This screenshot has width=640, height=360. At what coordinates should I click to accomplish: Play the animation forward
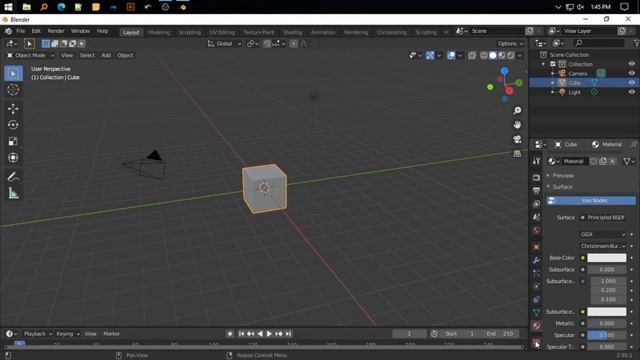(269, 334)
